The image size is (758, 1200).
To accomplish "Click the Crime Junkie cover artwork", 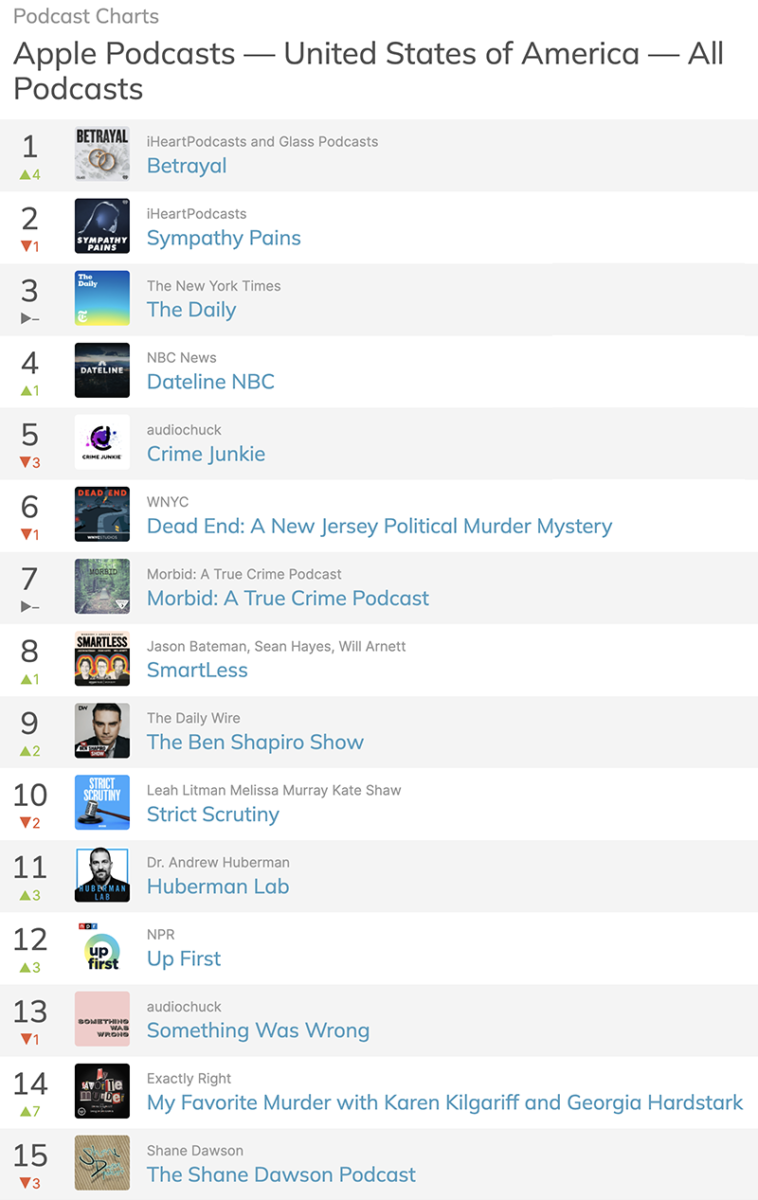I will pyautogui.click(x=102, y=442).
